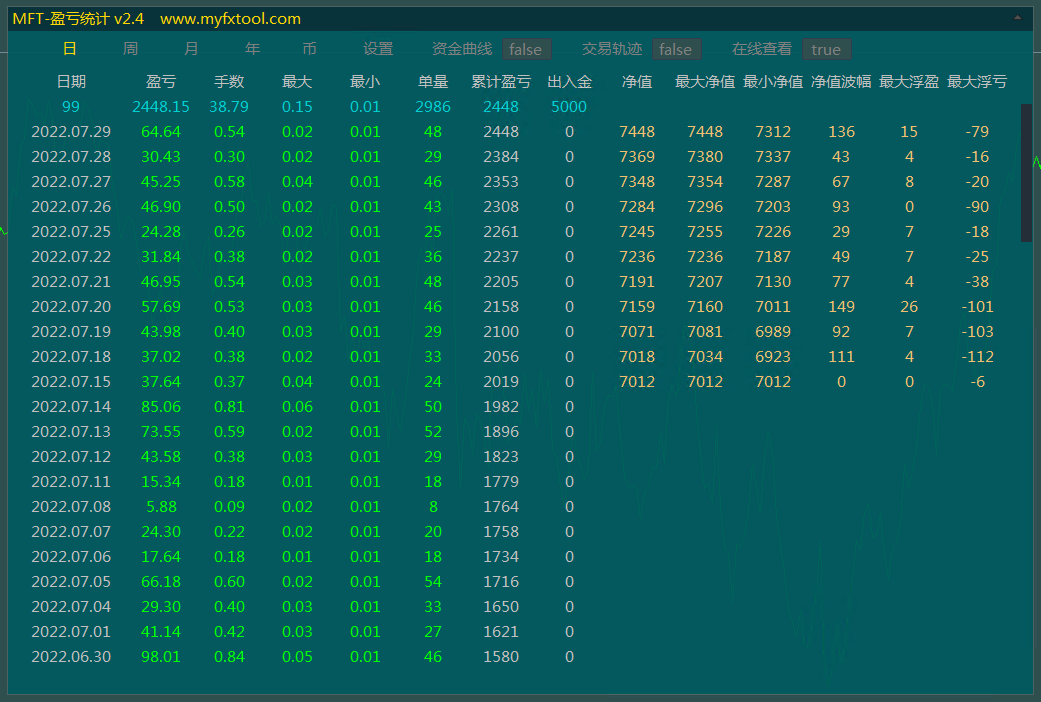The height and width of the screenshot is (702, 1041).
Task: Select the 日 (day) statistics tab
Action: coord(68,47)
